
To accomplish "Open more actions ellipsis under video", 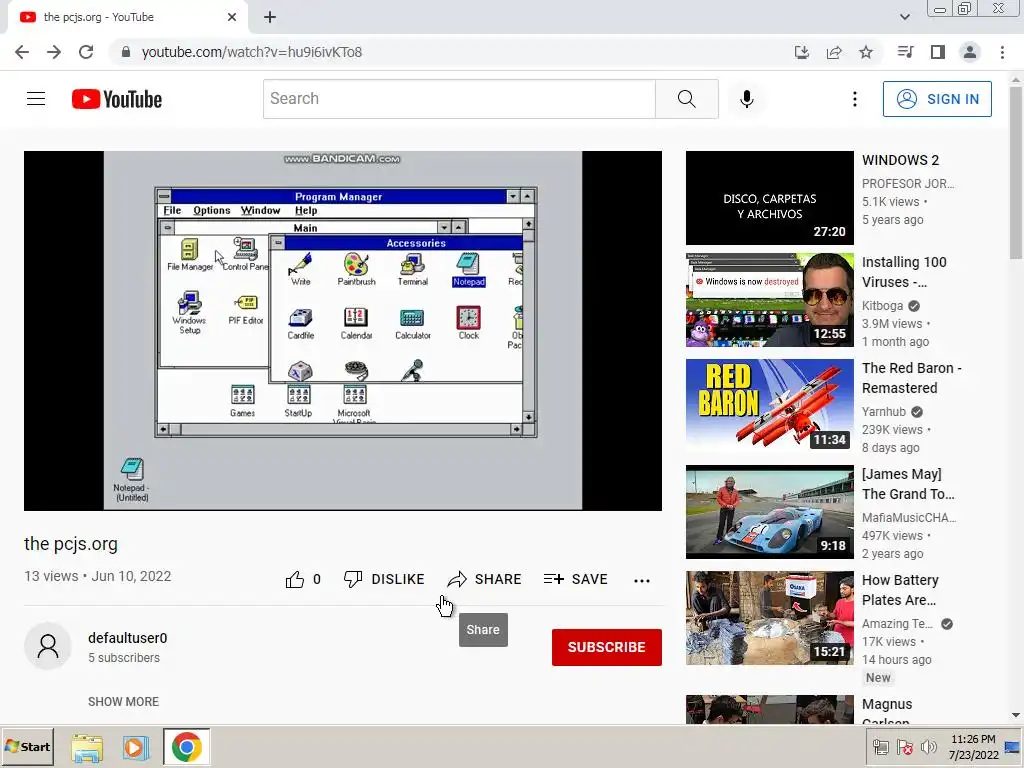I will (x=642, y=580).
